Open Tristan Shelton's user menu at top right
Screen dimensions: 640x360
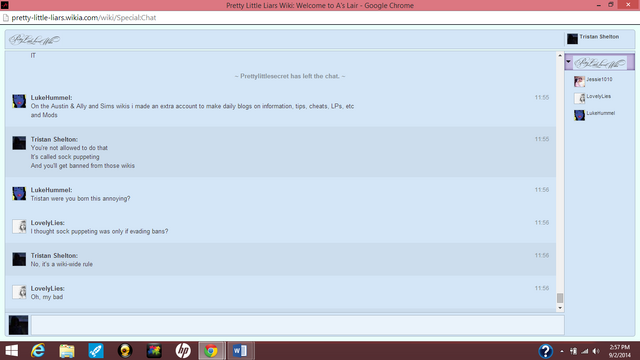click(x=599, y=38)
